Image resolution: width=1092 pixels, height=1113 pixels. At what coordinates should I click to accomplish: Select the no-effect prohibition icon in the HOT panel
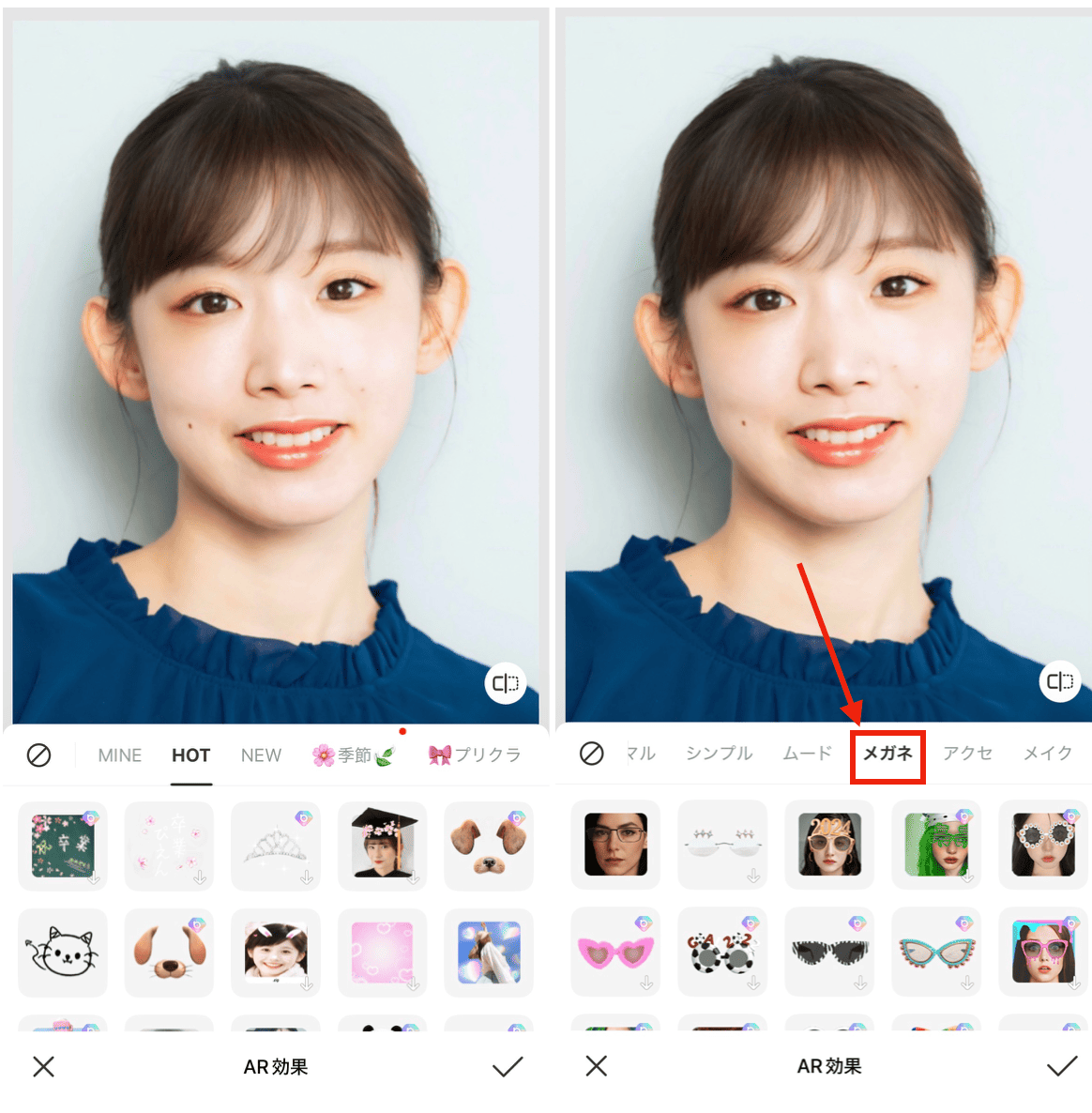point(38,755)
